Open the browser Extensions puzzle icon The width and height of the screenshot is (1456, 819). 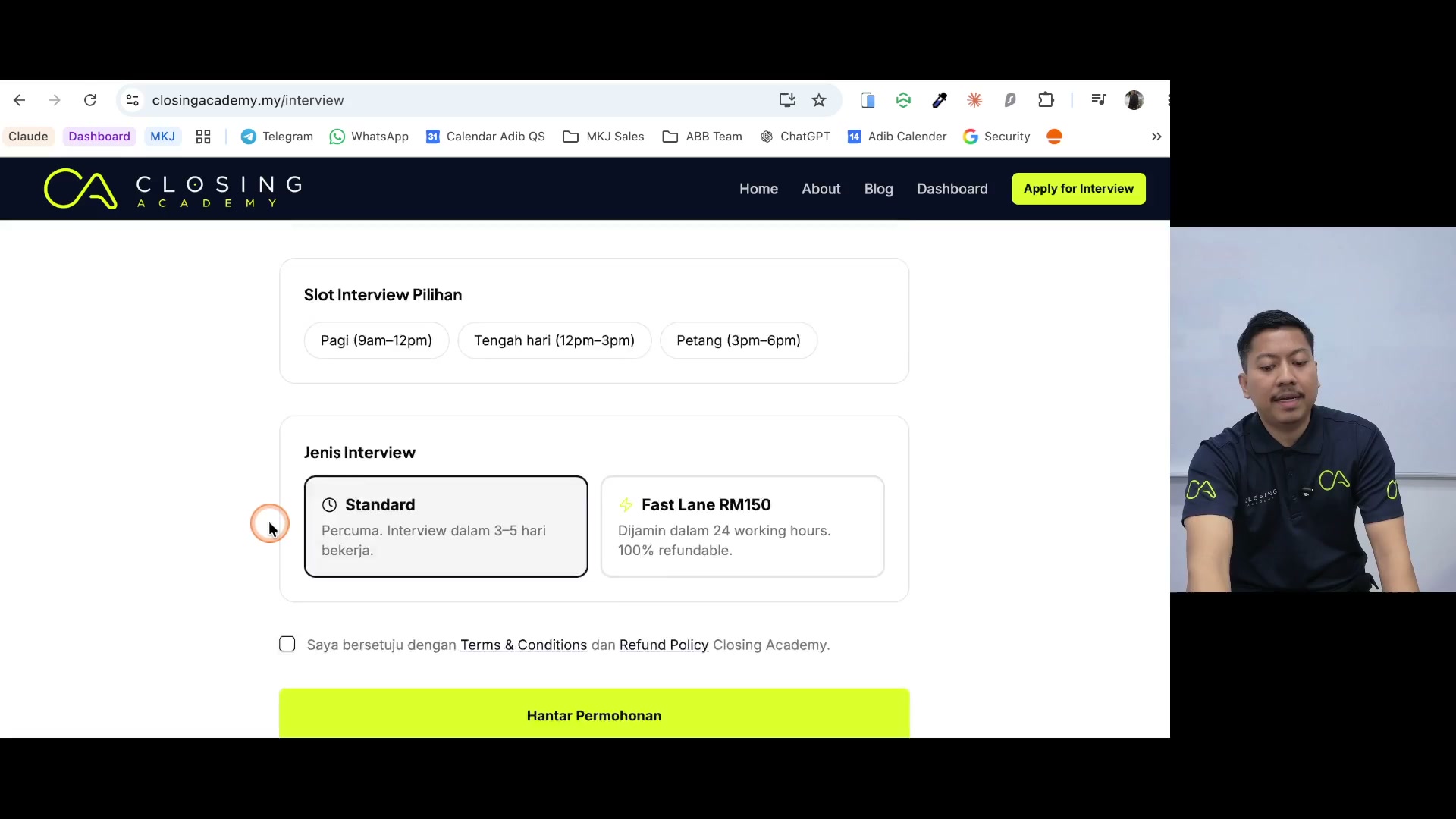[1046, 100]
